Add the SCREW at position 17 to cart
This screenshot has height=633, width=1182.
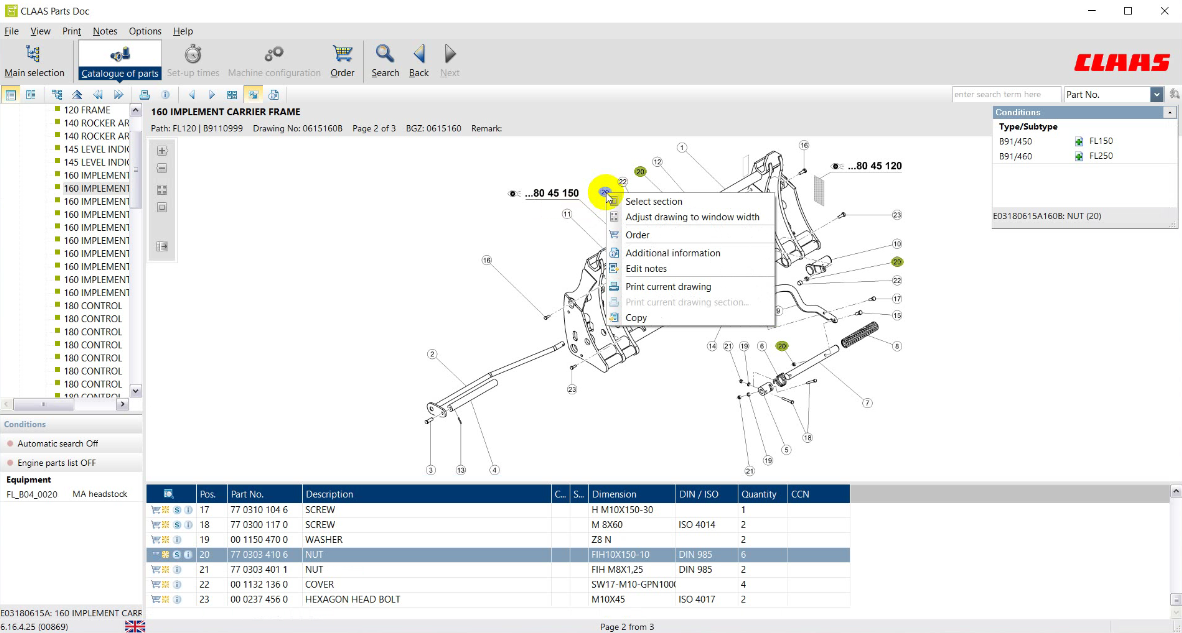point(155,510)
